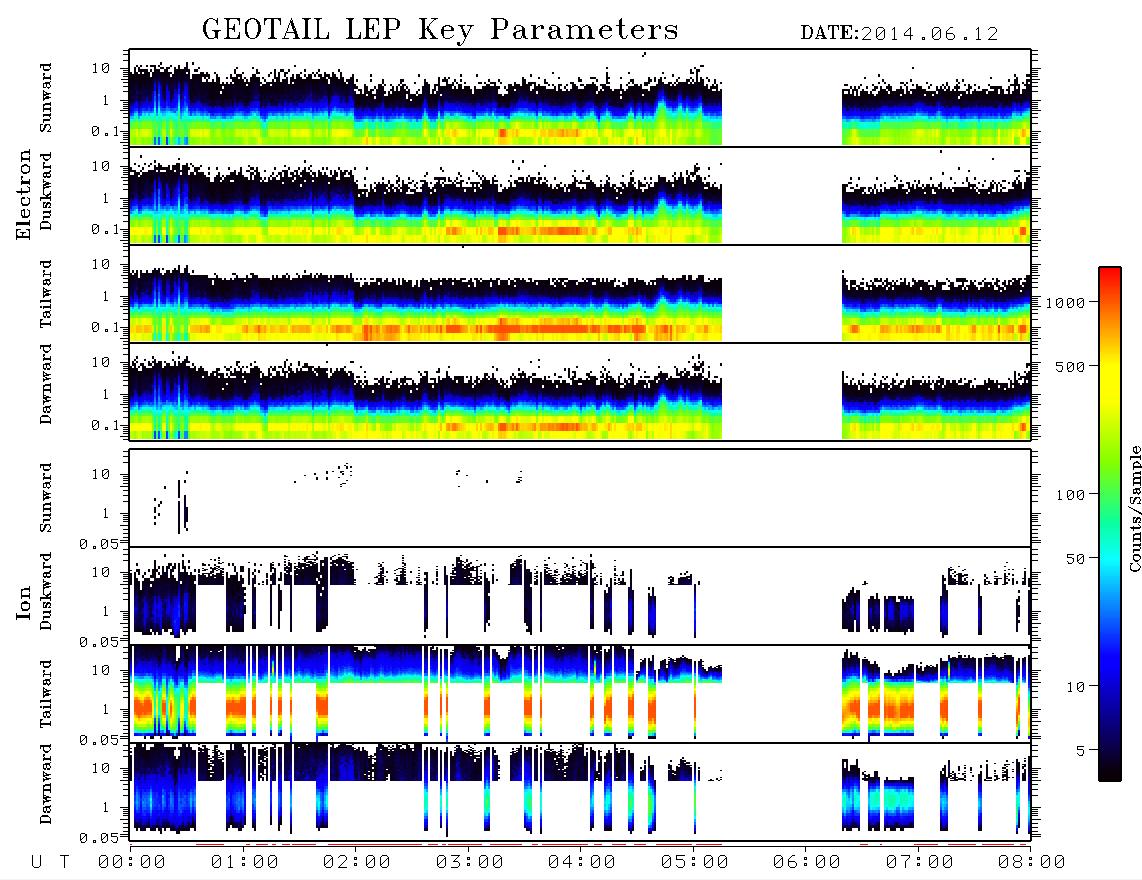Click the "01:00" time tick label
Viewport: 1142px width, 880px height.
pyautogui.click(x=245, y=863)
